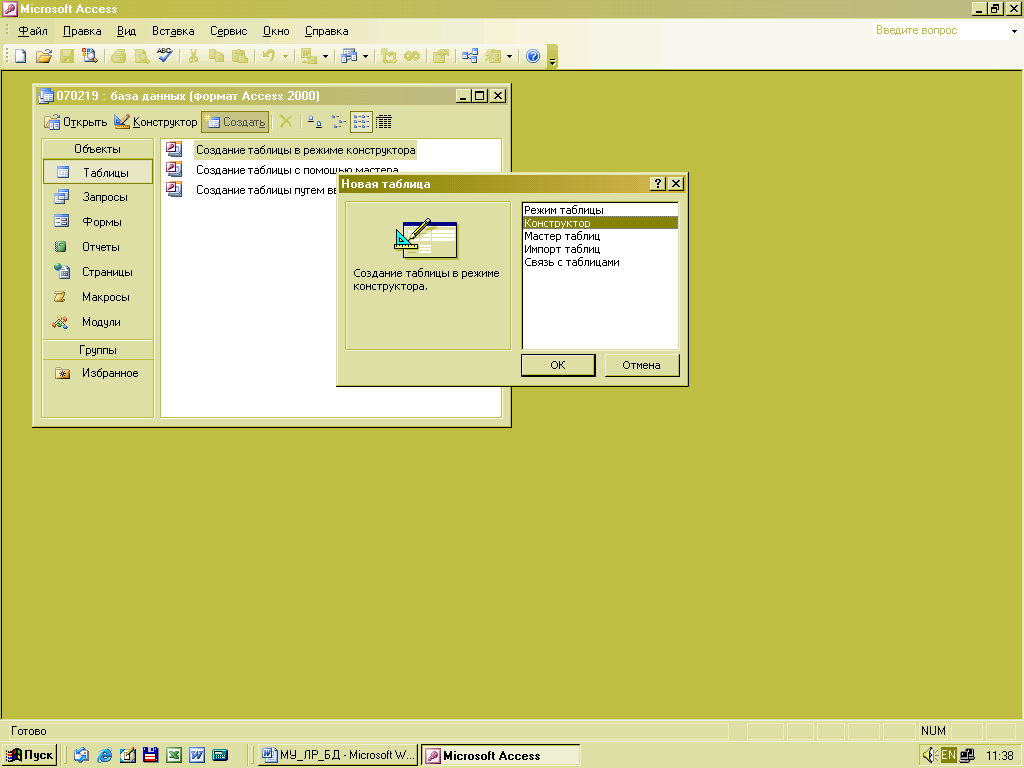
Task: Select the Модули object category
Action: pyautogui.click(x=97, y=322)
